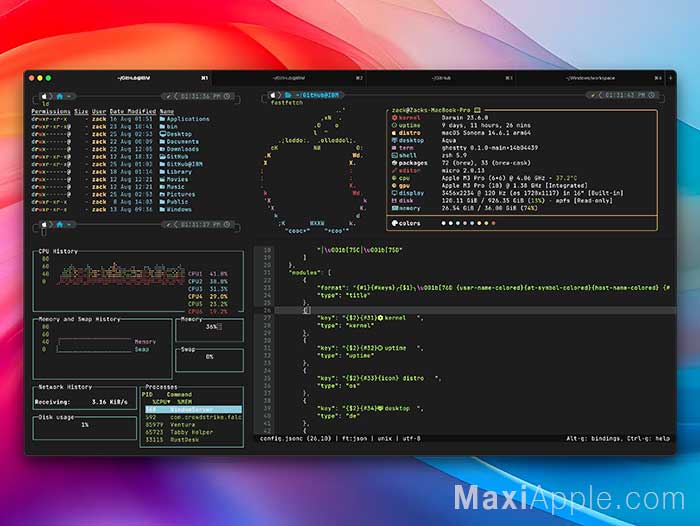Click the blue home icon in first prompt
The height and width of the screenshot is (526, 700).
coord(59,96)
